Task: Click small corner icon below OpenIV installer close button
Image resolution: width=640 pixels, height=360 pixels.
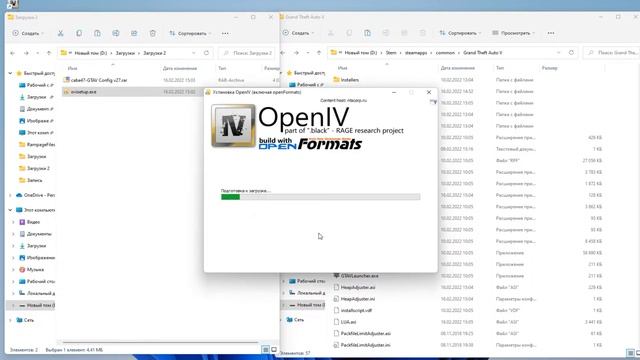Action: tap(433, 102)
